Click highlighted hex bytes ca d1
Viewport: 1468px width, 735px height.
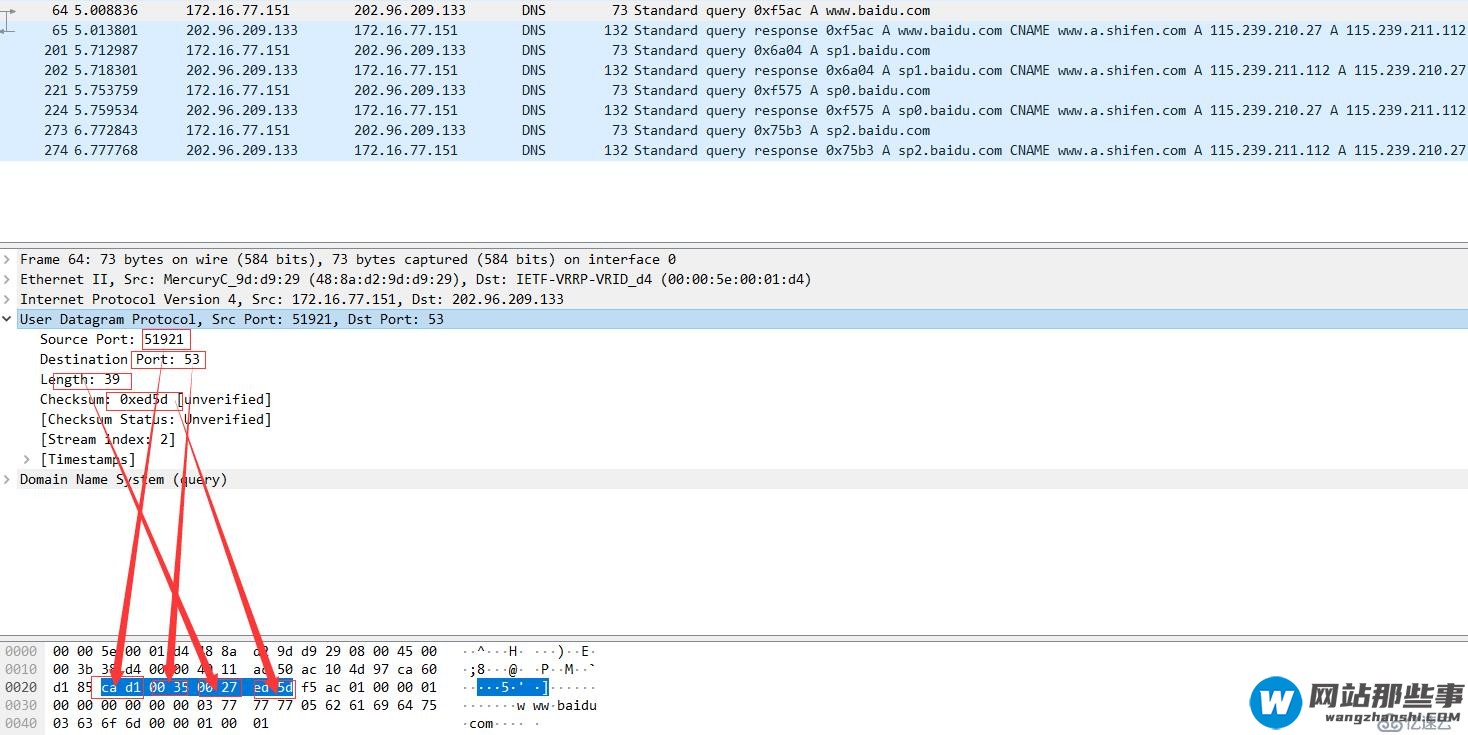coord(121,687)
